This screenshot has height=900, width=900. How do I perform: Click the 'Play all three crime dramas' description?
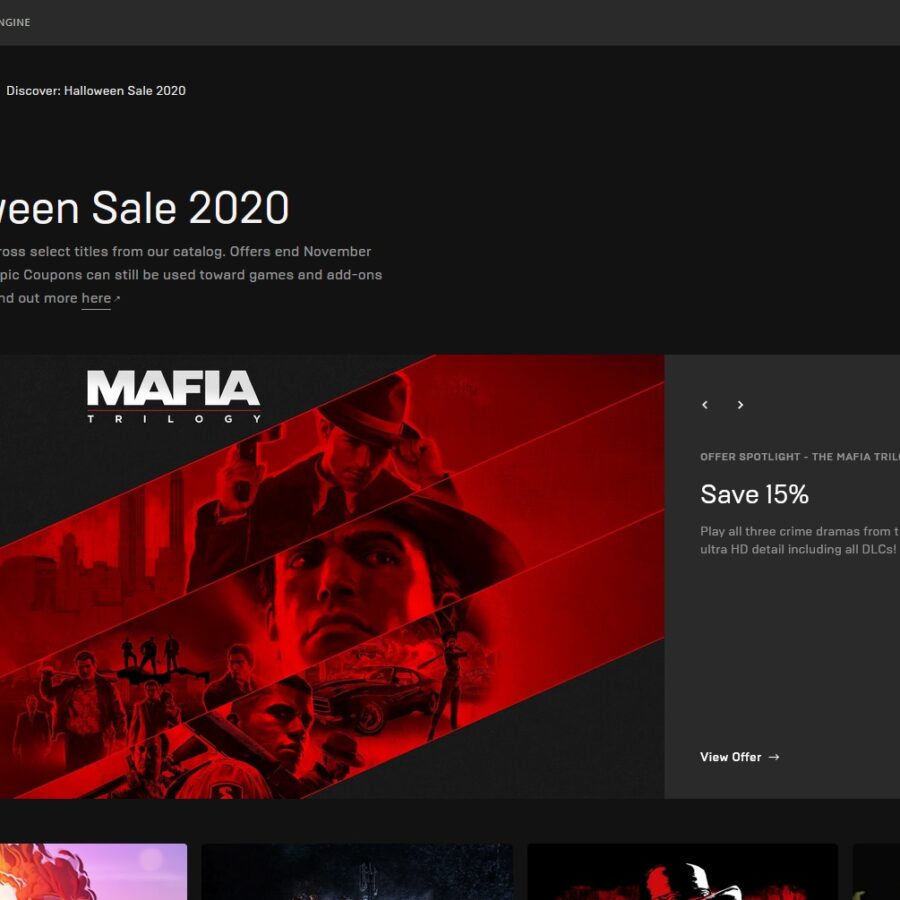(800, 540)
